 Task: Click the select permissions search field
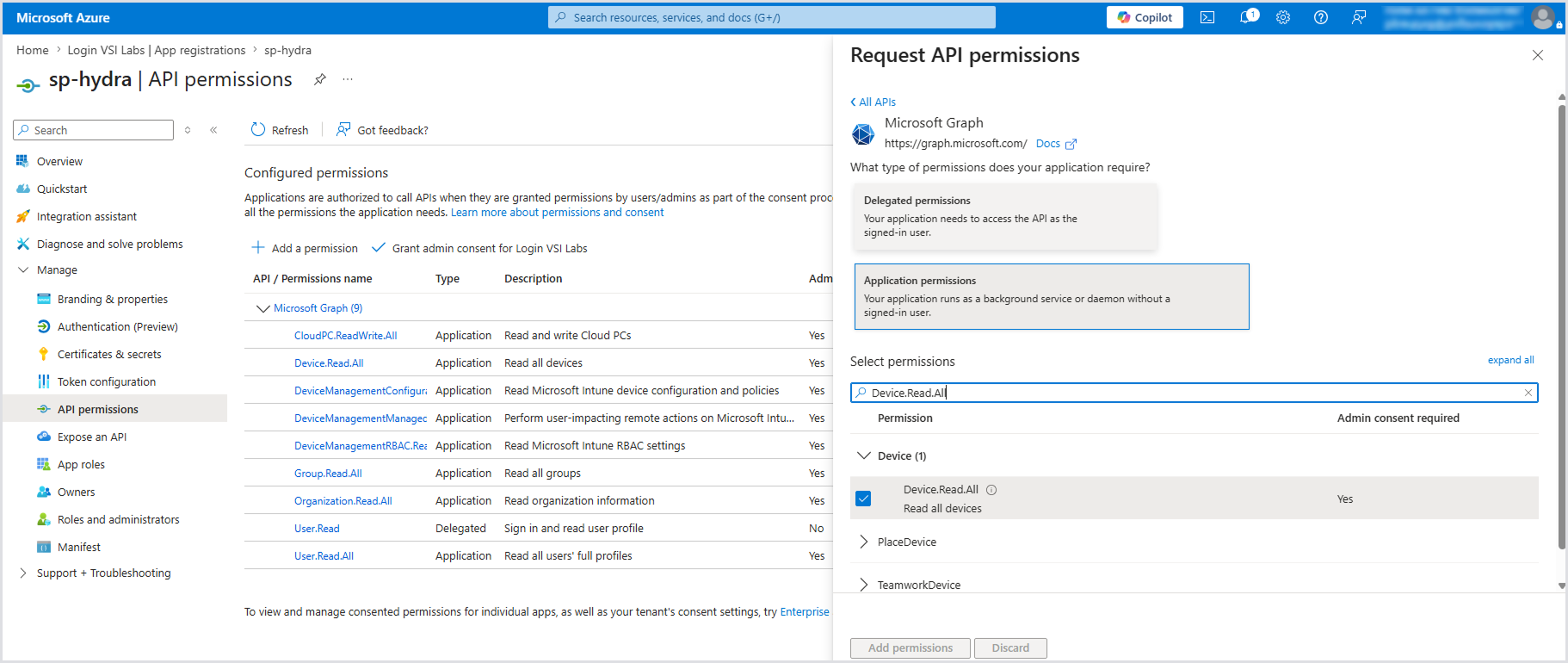[x=1195, y=393]
